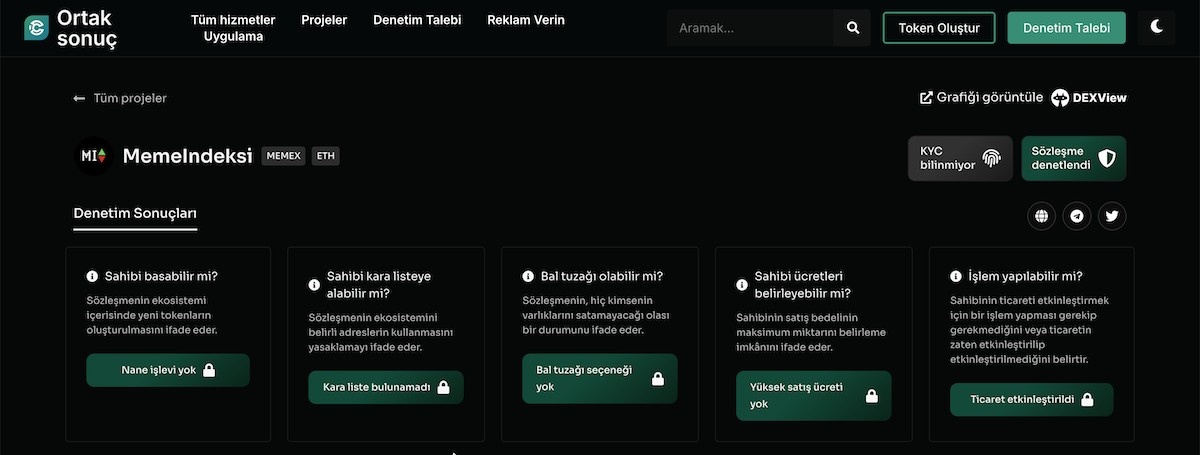Click the MEMEX ticker tag

284,156
